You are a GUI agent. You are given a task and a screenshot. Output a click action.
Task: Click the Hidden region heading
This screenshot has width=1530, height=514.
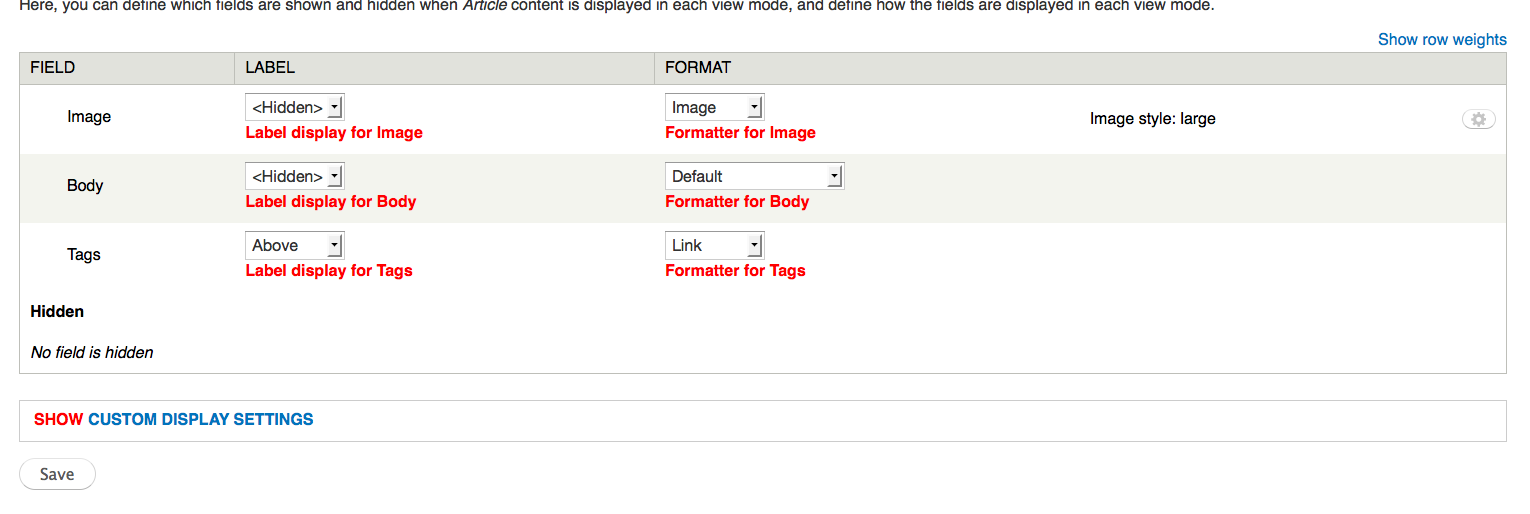[57, 312]
